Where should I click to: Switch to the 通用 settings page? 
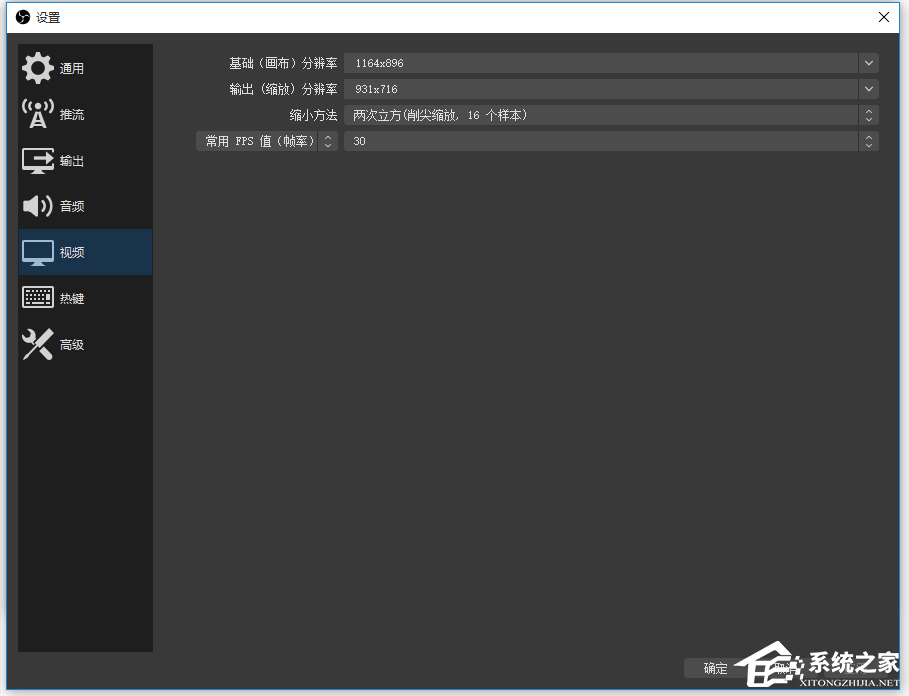tap(72, 67)
